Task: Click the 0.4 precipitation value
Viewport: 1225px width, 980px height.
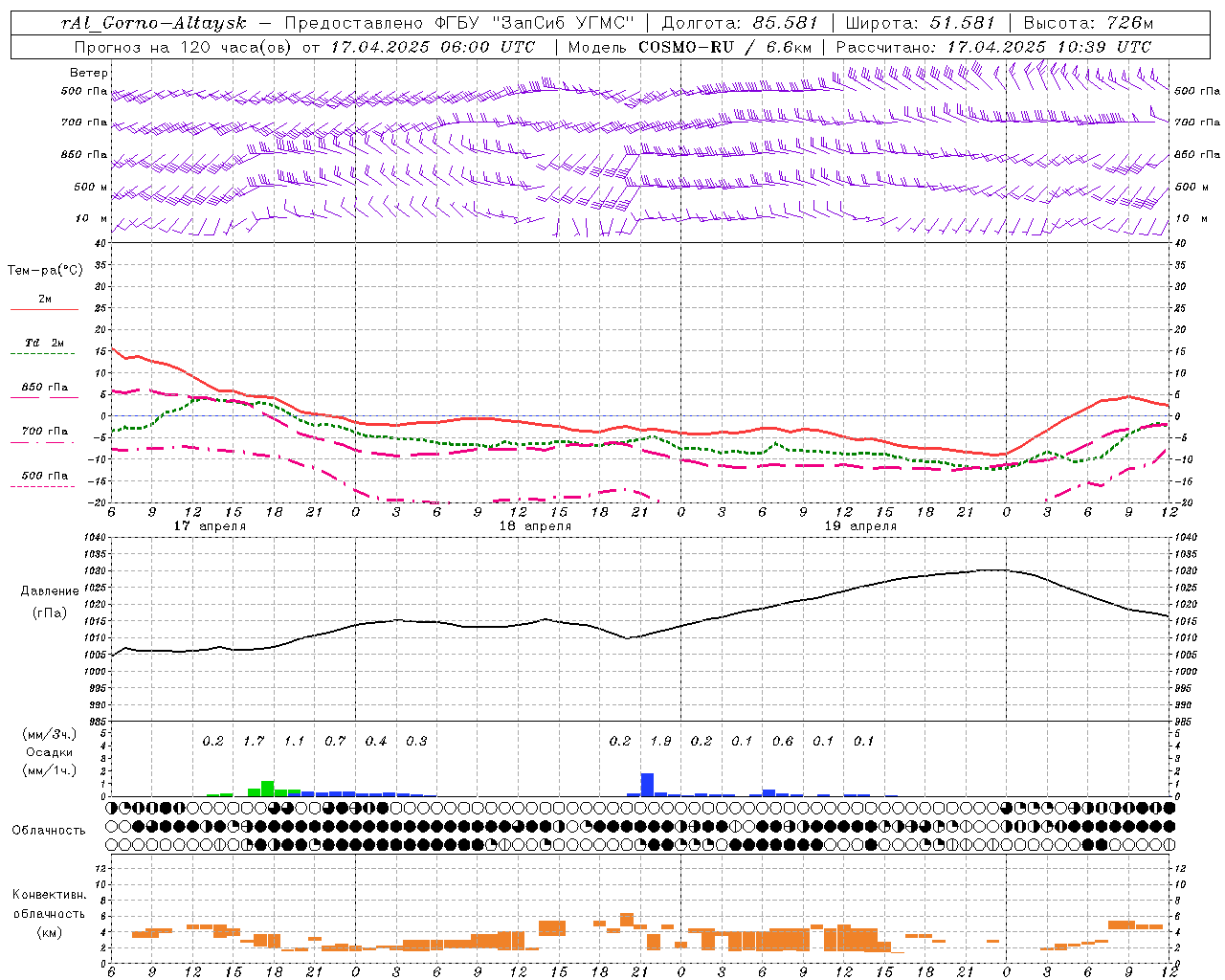Action: [376, 741]
